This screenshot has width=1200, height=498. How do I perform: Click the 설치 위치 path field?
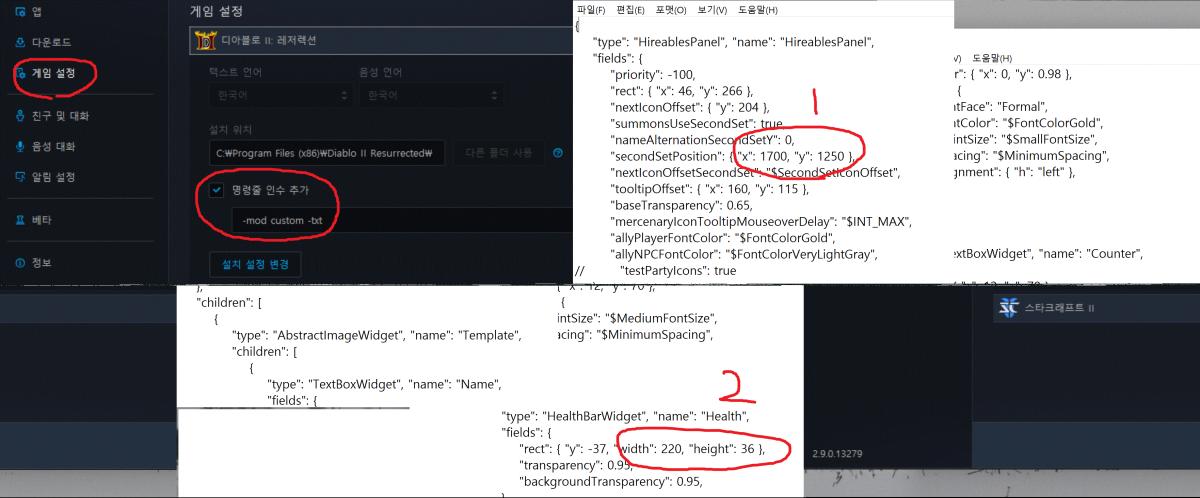pyautogui.click(x=326, y=154)
